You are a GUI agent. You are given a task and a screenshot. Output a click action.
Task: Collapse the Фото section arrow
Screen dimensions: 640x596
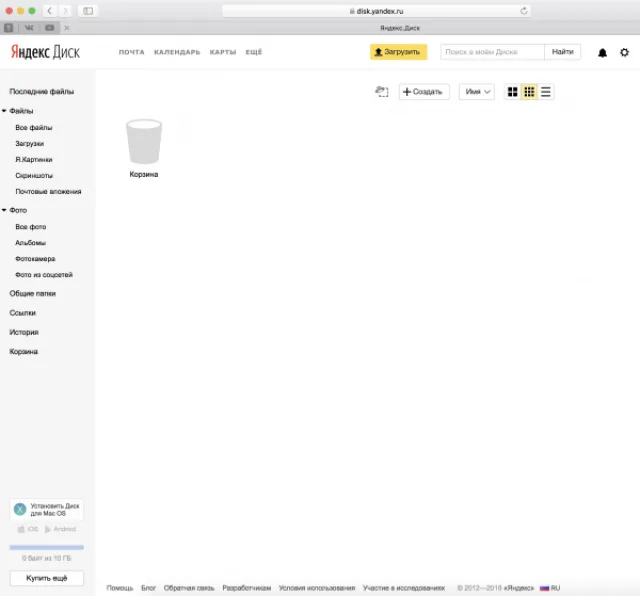[x=4, y=210]
